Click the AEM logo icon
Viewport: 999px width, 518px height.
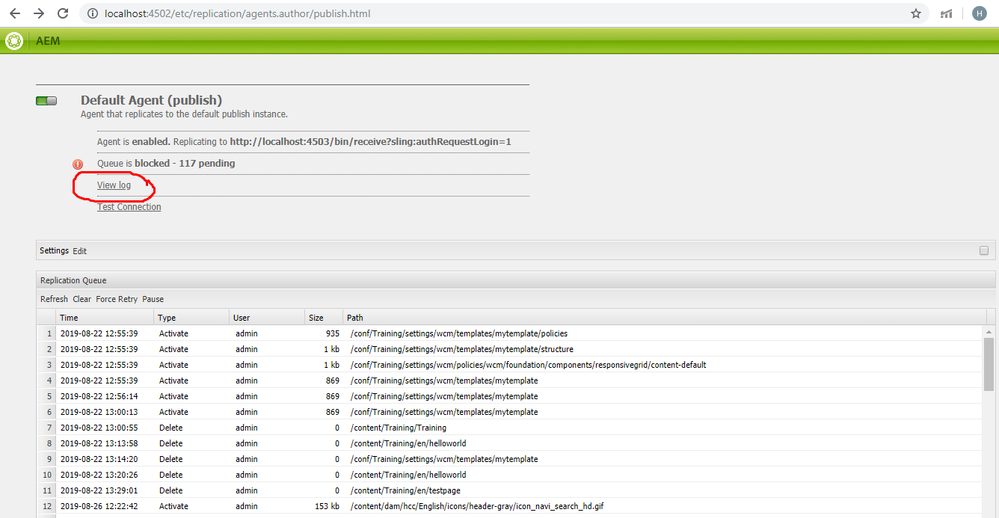tap(14, 41)
